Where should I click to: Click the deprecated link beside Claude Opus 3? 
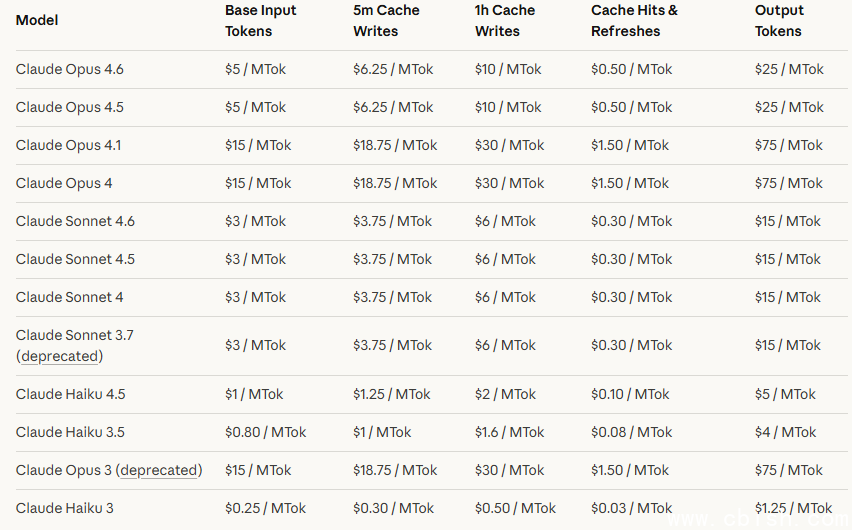(x=159, y=470)
